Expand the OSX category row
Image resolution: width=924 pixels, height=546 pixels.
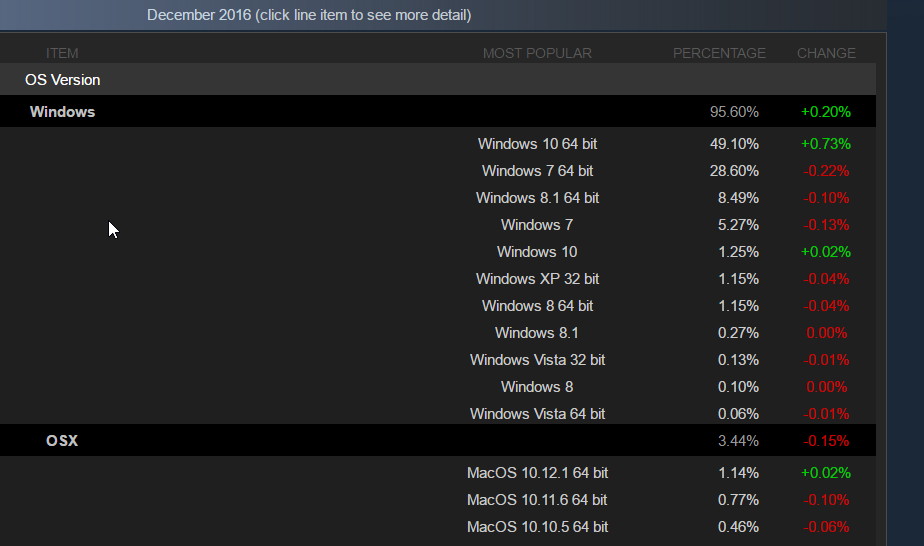[x=438, y=441]
